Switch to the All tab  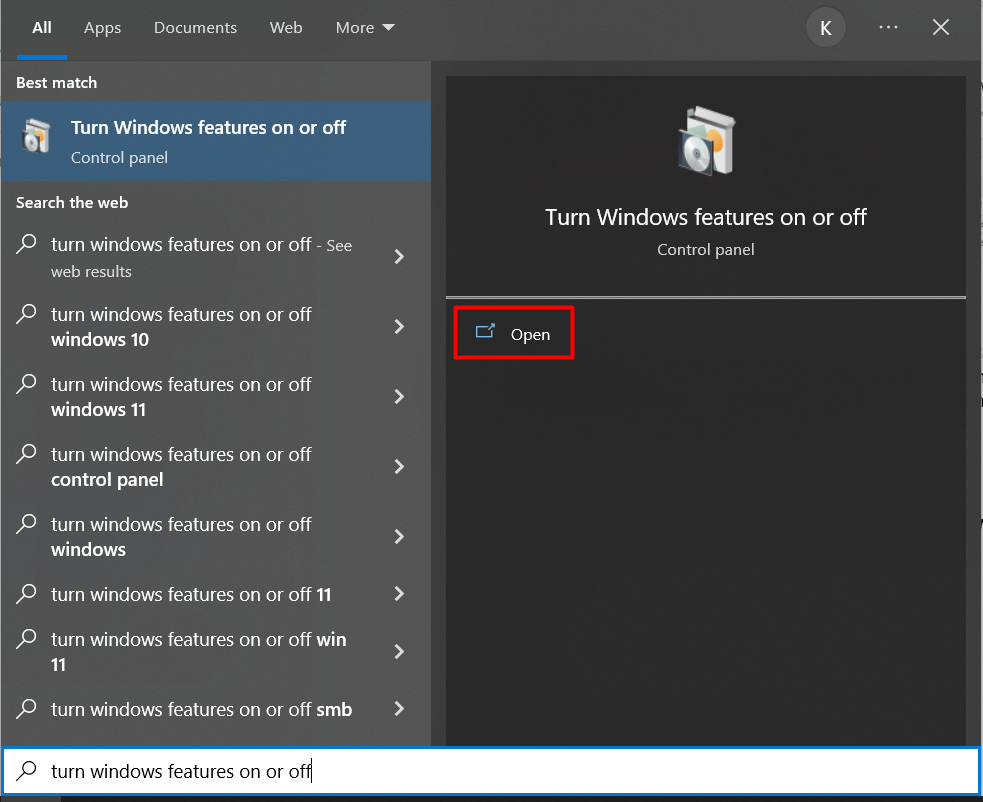[42, 28]
